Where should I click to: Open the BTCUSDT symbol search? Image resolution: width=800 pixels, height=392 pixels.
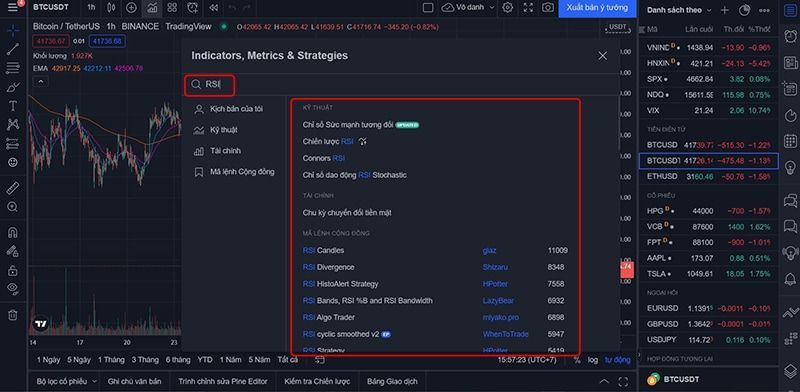(52, 7)
